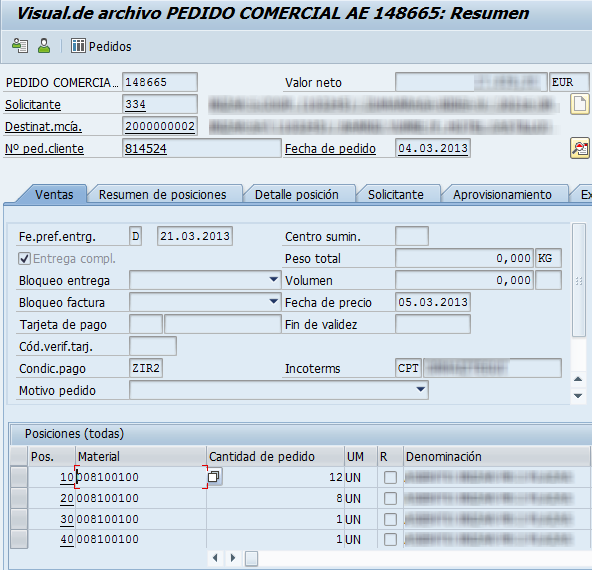Click the multiple selection icon in Material cell
This screenshot has width=592, height=570.
[214, 477]
